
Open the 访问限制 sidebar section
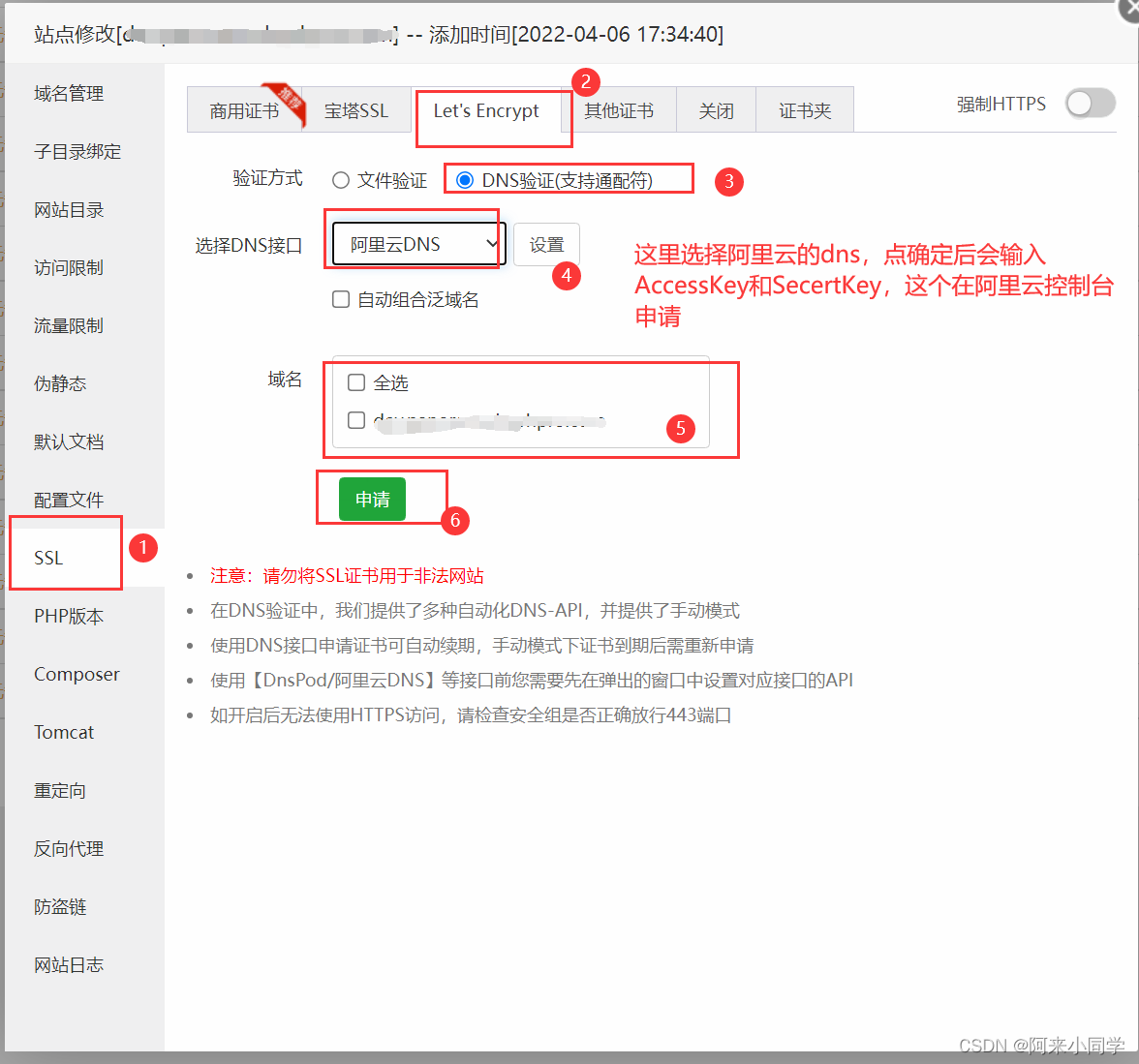[x=69, y=268]
